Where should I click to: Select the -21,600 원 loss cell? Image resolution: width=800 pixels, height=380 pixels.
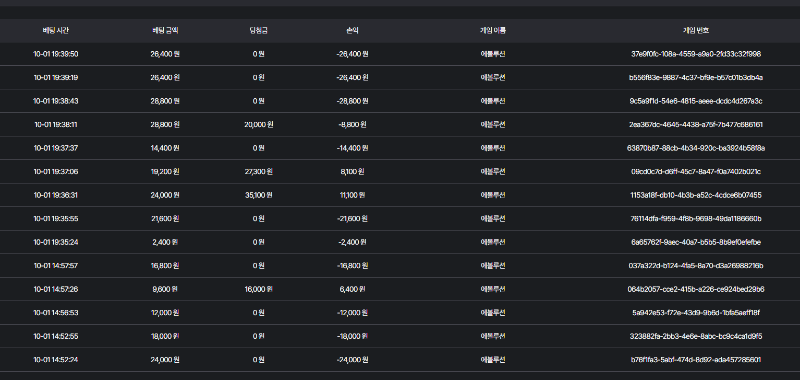click(352, 218)
